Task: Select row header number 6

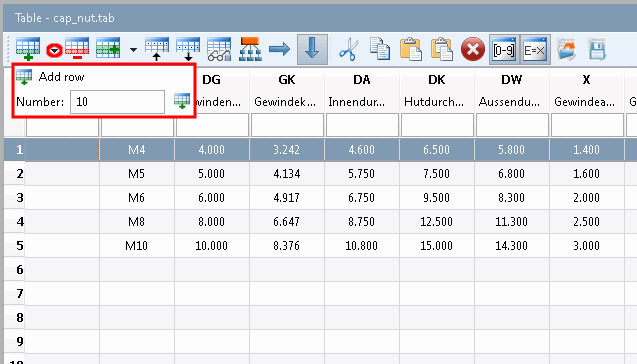Action: click(x=15, y=270)
